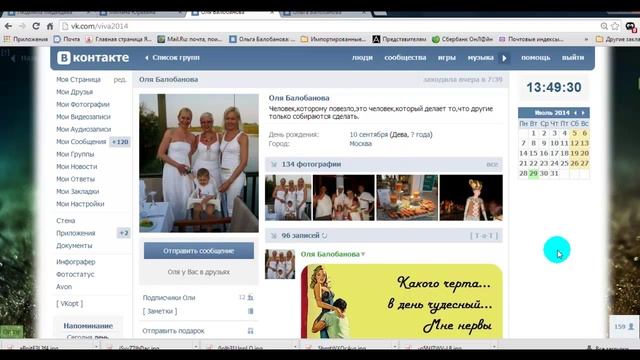Click the ВКонтакте logo
640x360 pixels.
coord(93,58)
